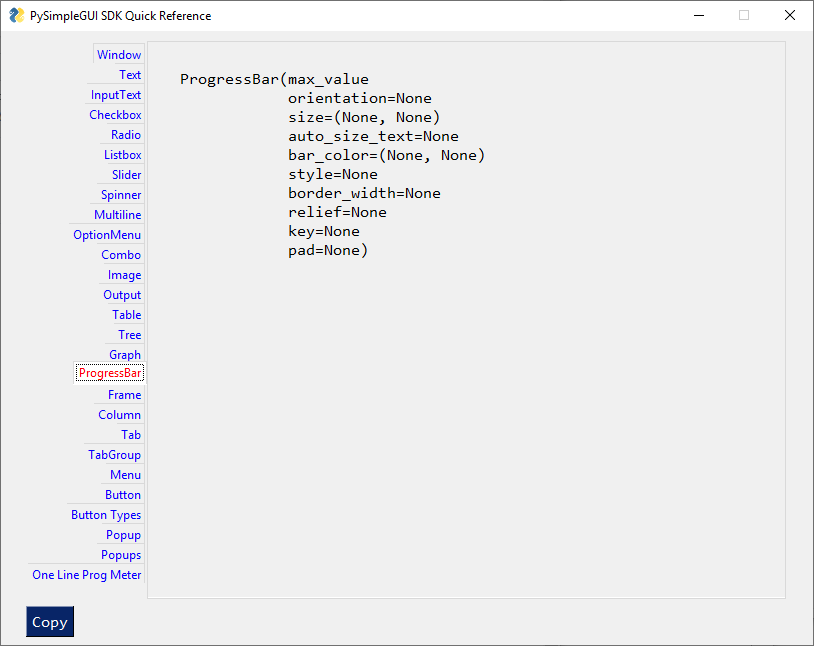Show the Slider element parameters
This screenshot has width=814, height=646.
[126, 174]
